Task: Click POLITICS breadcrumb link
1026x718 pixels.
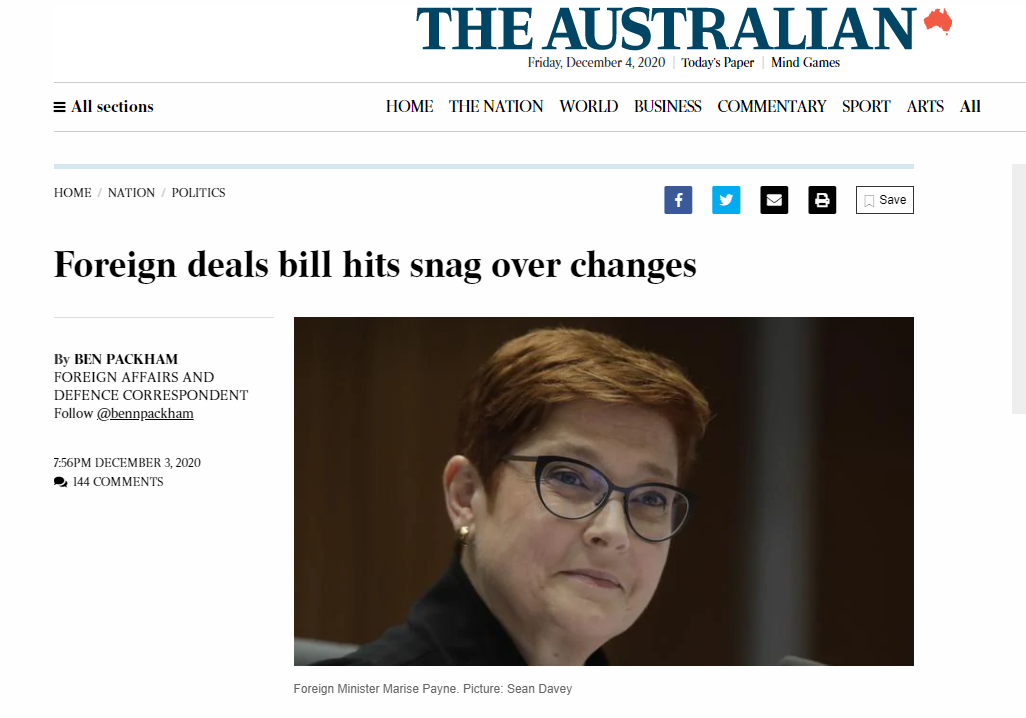Action: pyautogui.click(x=198, y=193)
